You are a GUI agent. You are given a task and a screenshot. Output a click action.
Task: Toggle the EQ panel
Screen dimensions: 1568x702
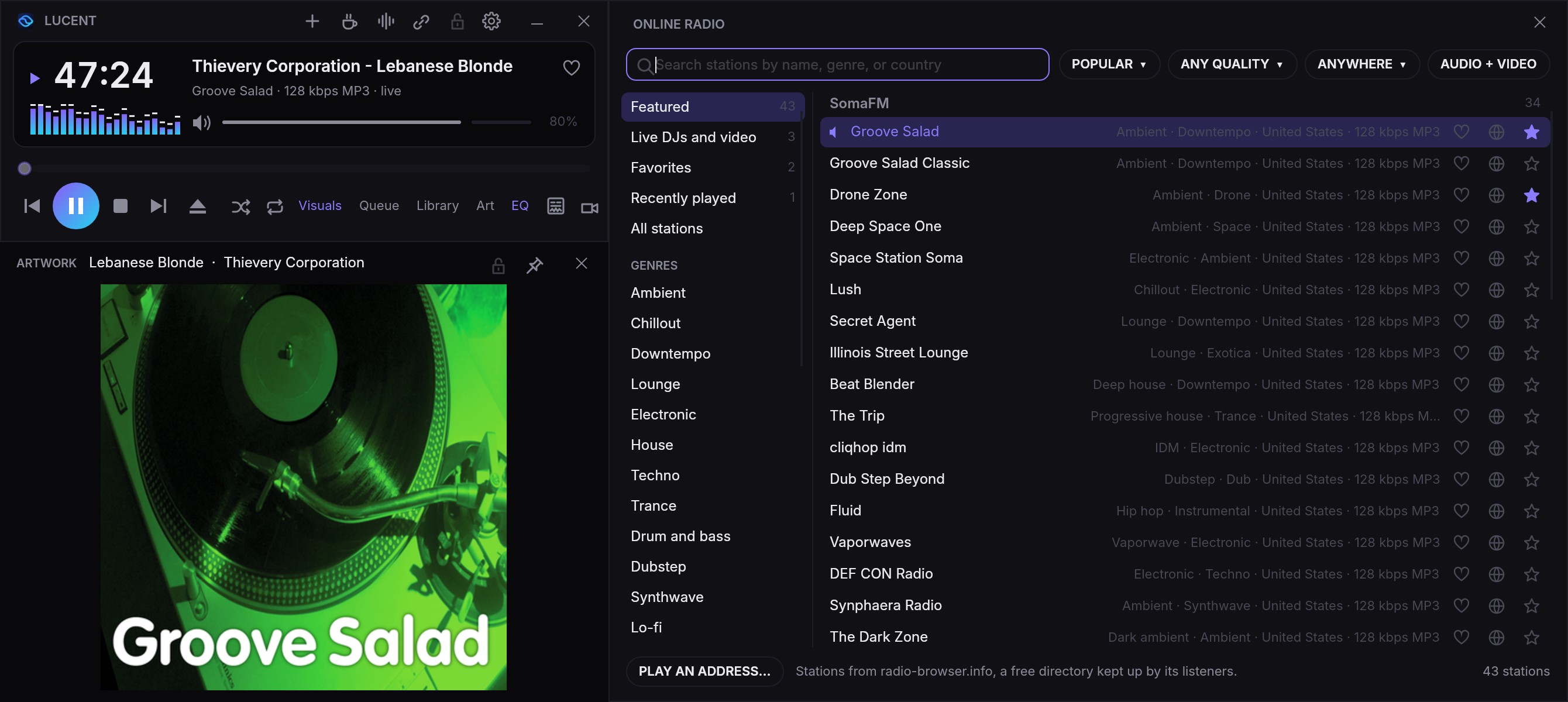(520, 206)
